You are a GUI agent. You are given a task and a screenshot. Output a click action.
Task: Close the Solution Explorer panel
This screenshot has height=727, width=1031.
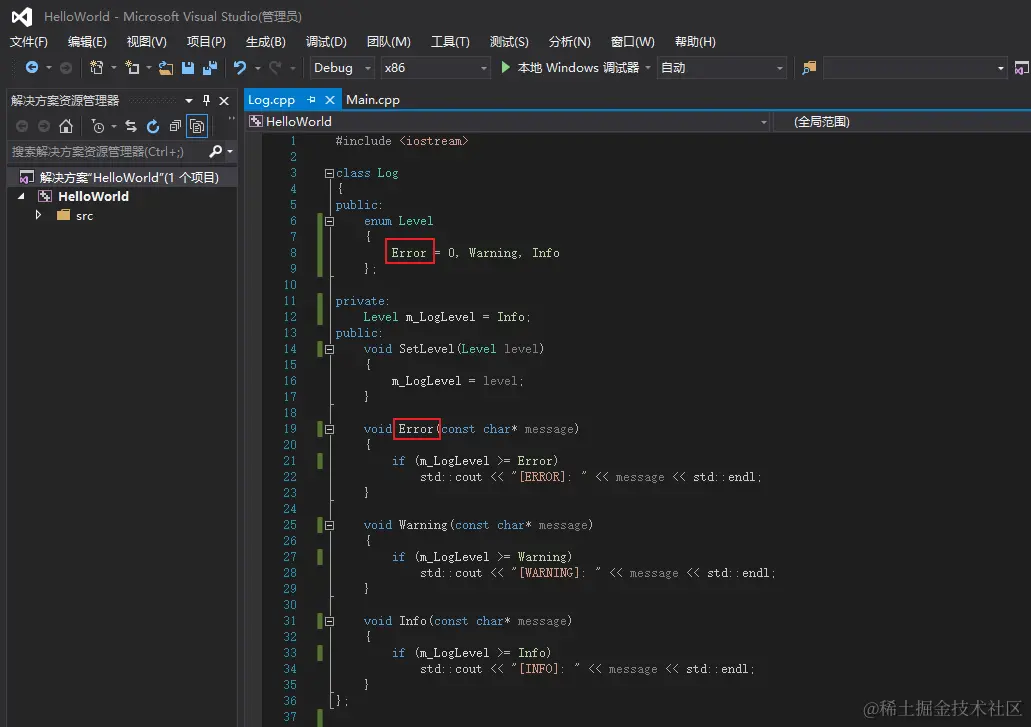(x=224, y=101)
